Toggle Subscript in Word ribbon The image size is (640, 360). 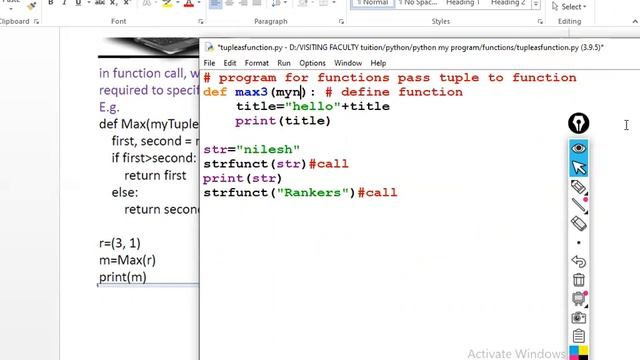pos(113,3)
